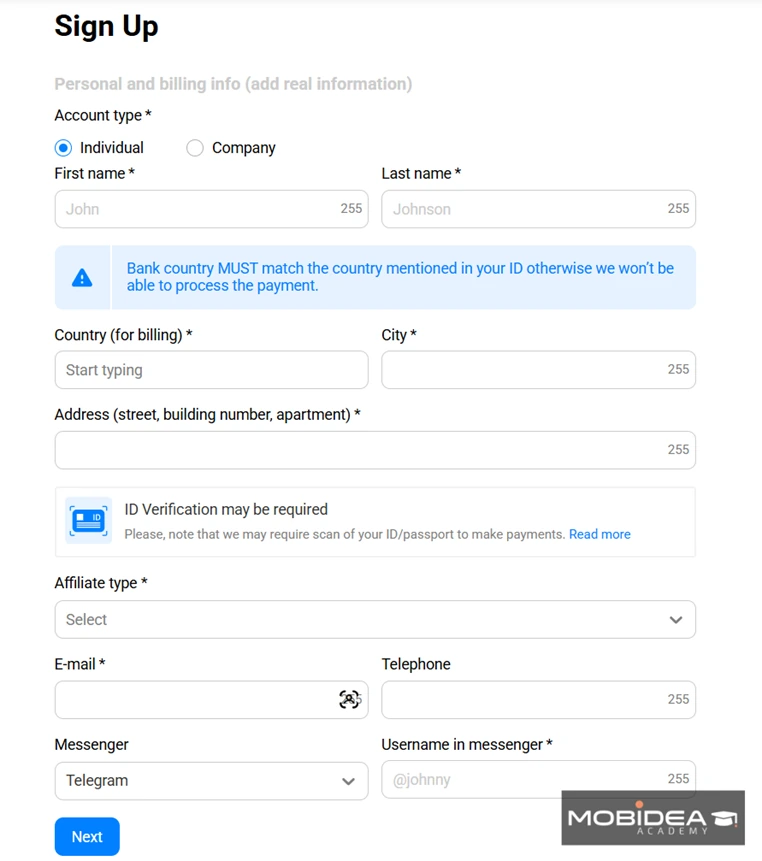The height and width of the screenshot is (861, 762).
Task: Click the ID card verification icon
Action: (x=88, y=521)
